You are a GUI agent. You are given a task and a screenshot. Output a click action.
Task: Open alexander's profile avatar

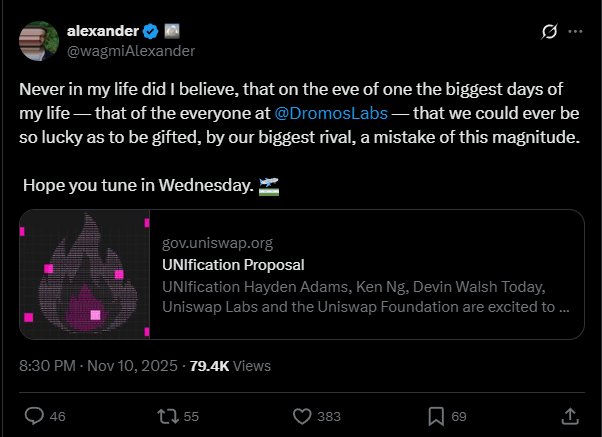click(x=38, y=40)
